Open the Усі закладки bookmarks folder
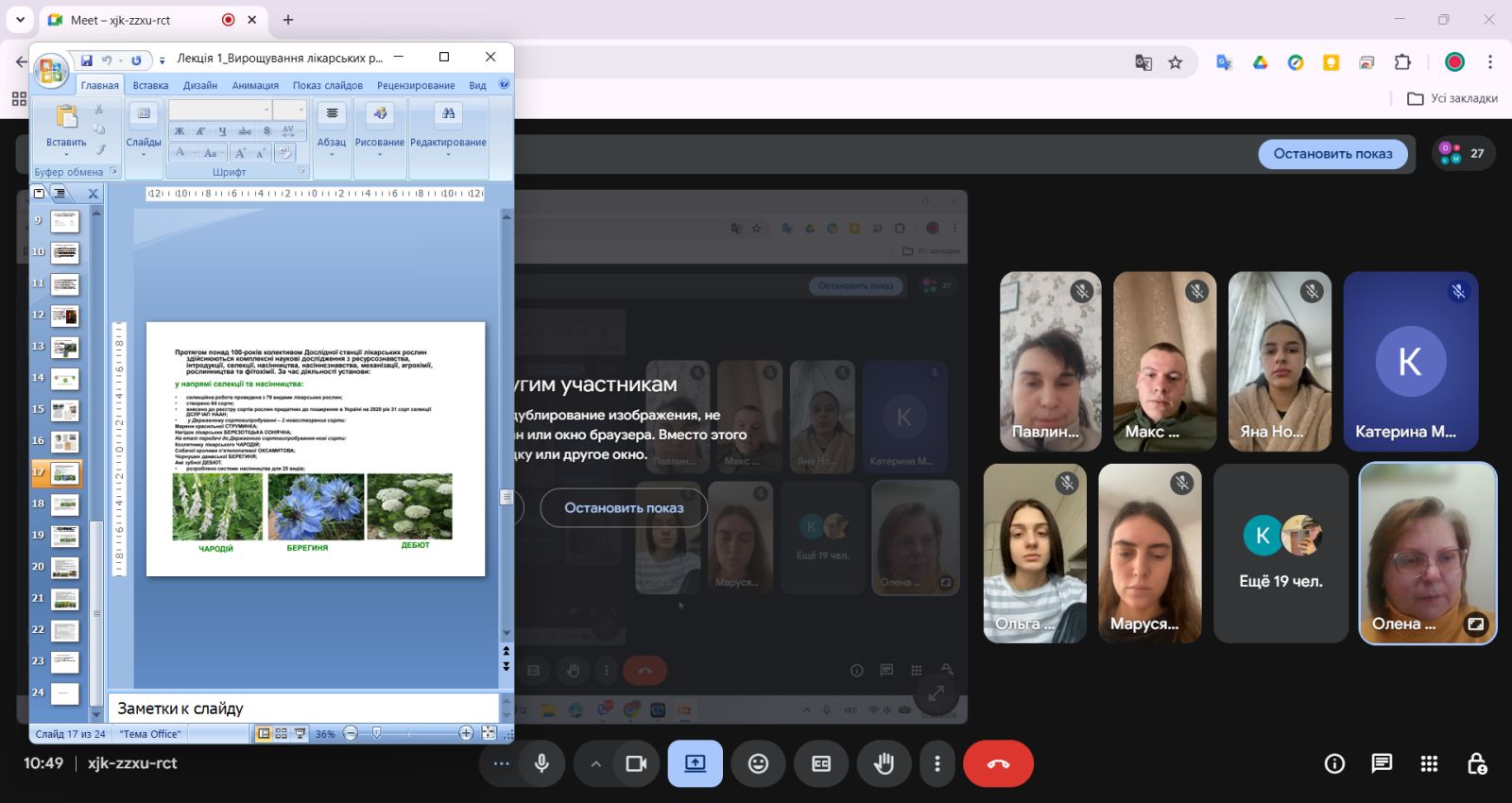 coord(1452,98)
